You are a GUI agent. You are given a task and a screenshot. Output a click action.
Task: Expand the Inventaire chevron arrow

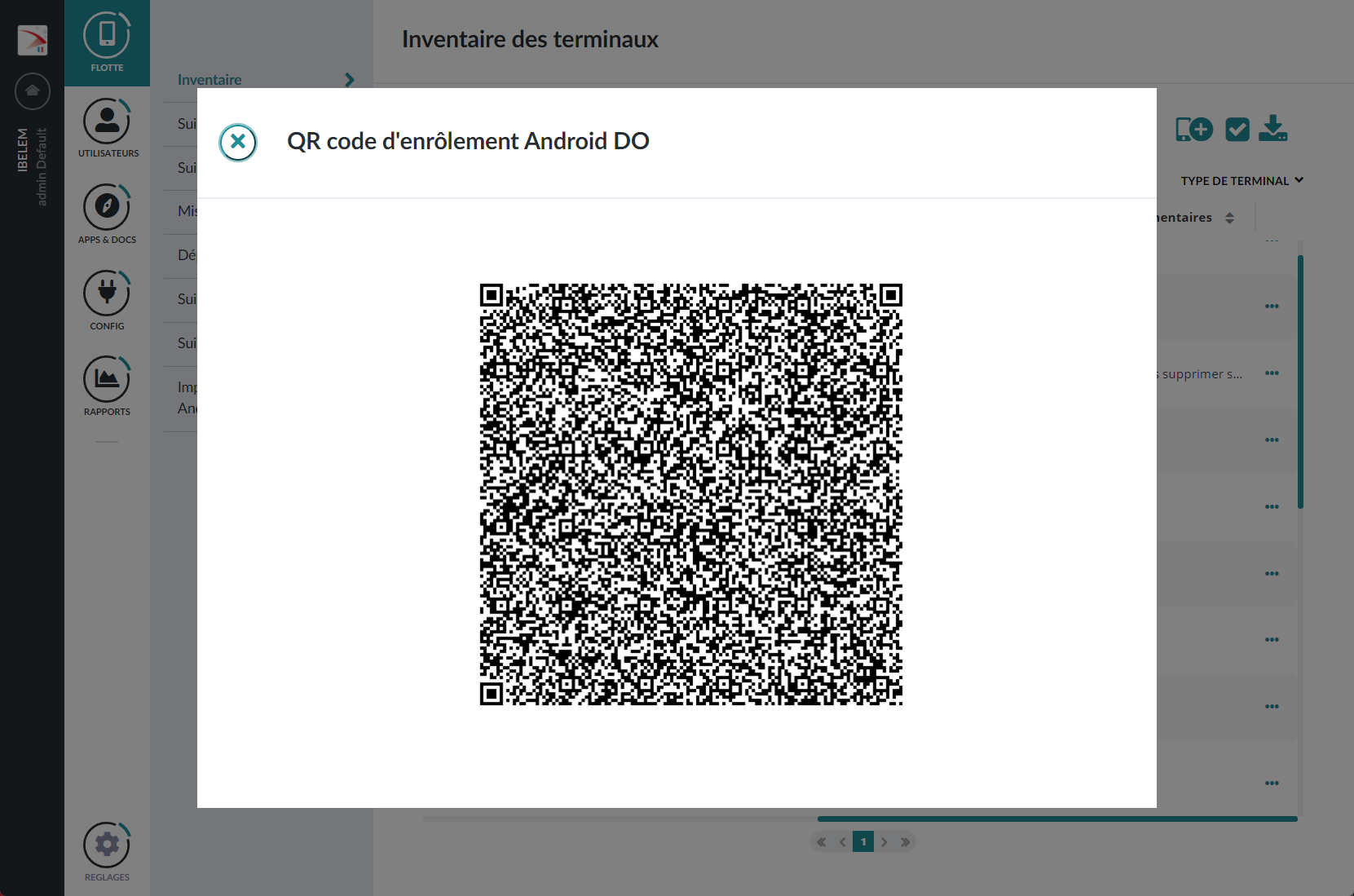[x=350, y=80]
